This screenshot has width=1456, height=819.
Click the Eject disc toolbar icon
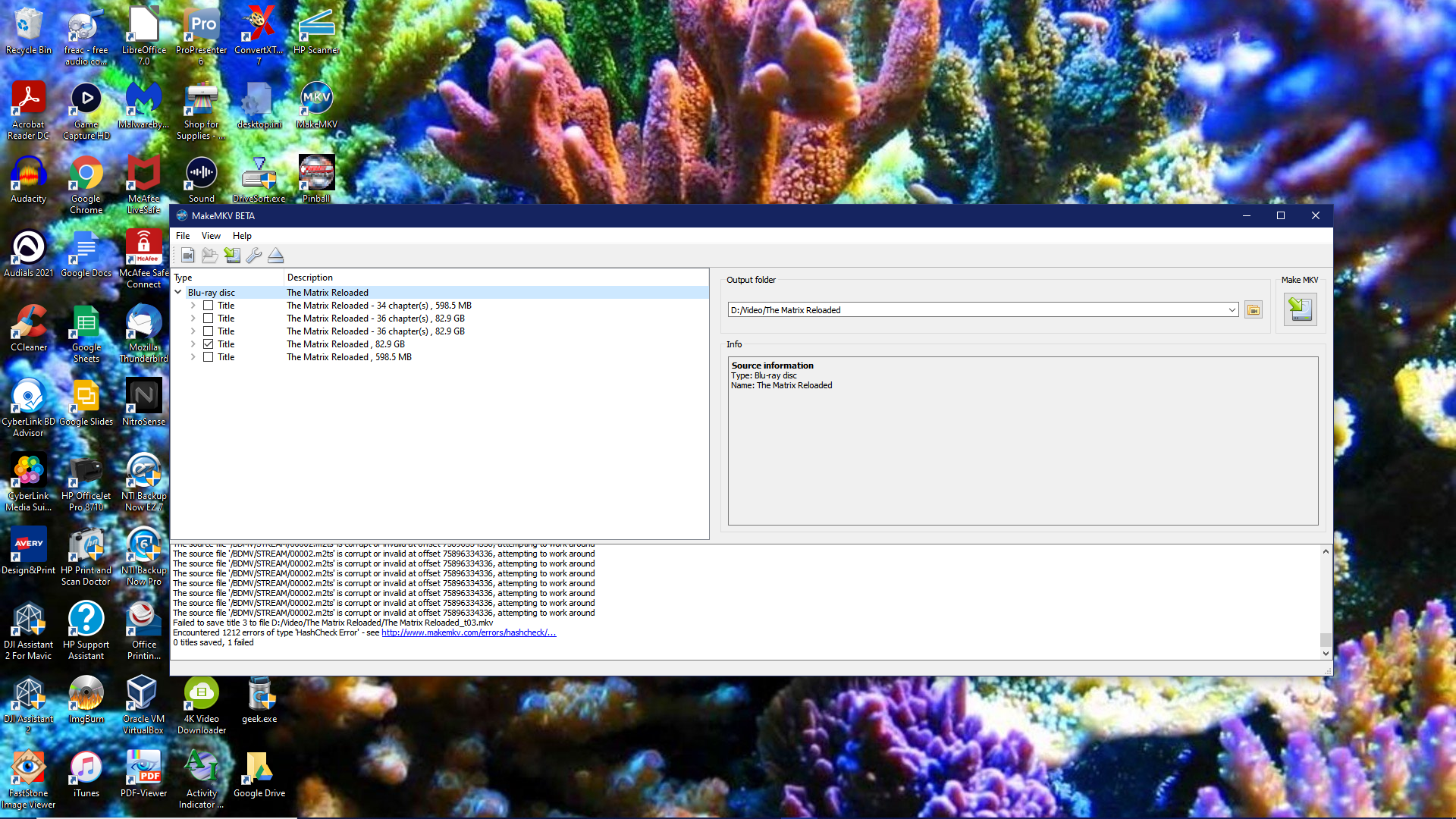pyautogui.click(x=276, y=256)
